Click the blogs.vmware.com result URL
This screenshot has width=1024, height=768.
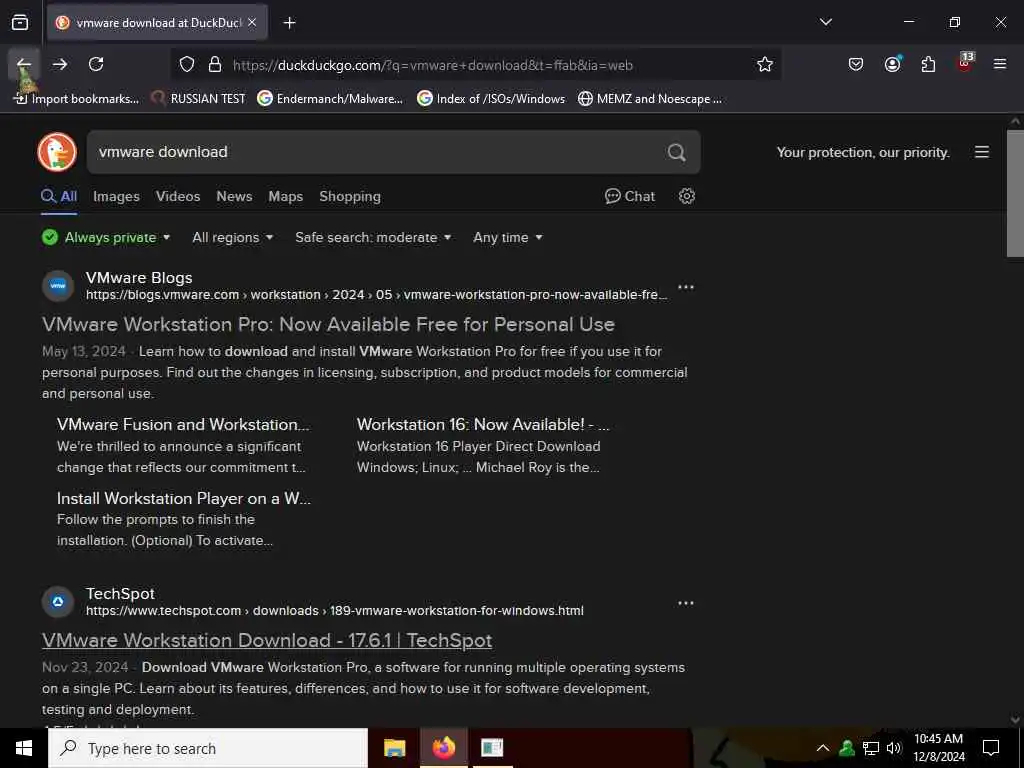pyautogui.click(x=377, y=295)
